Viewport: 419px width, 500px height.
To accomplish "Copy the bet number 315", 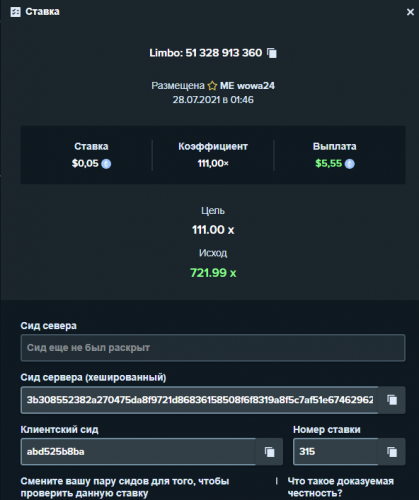I will (392, 452).
